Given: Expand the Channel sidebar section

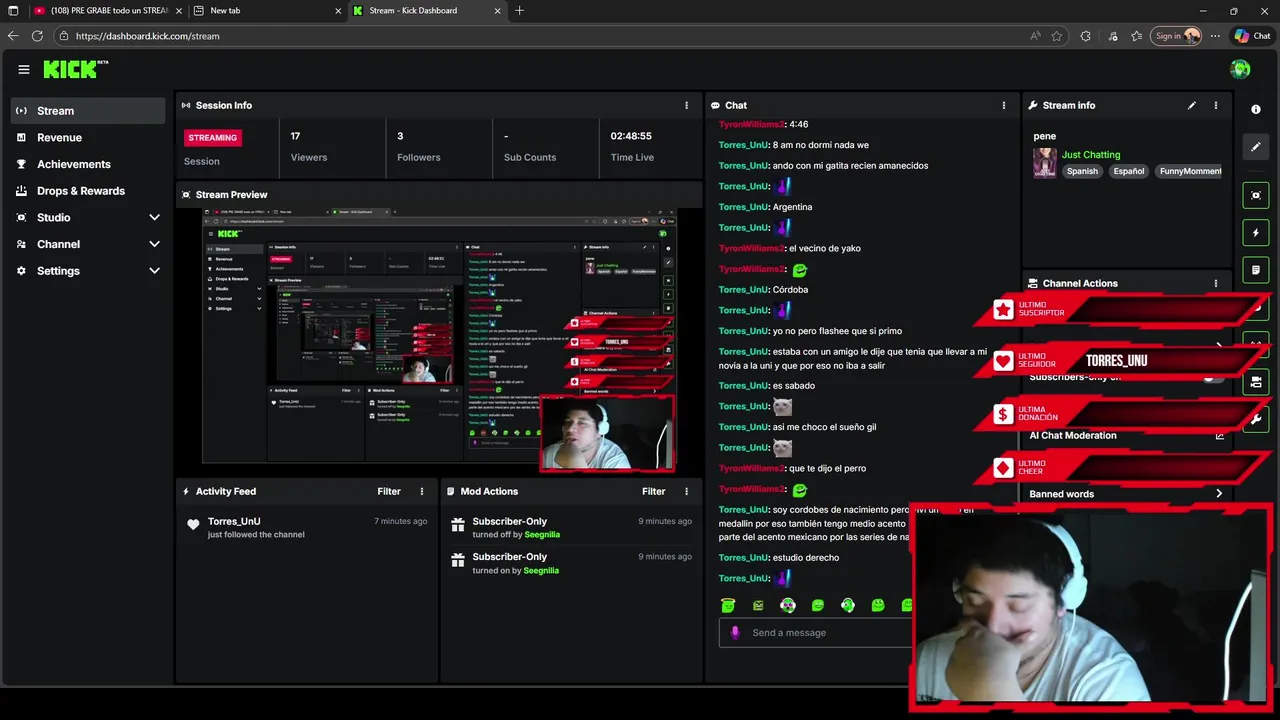Looking at the screenshot, I should click(x=154, y=244).
